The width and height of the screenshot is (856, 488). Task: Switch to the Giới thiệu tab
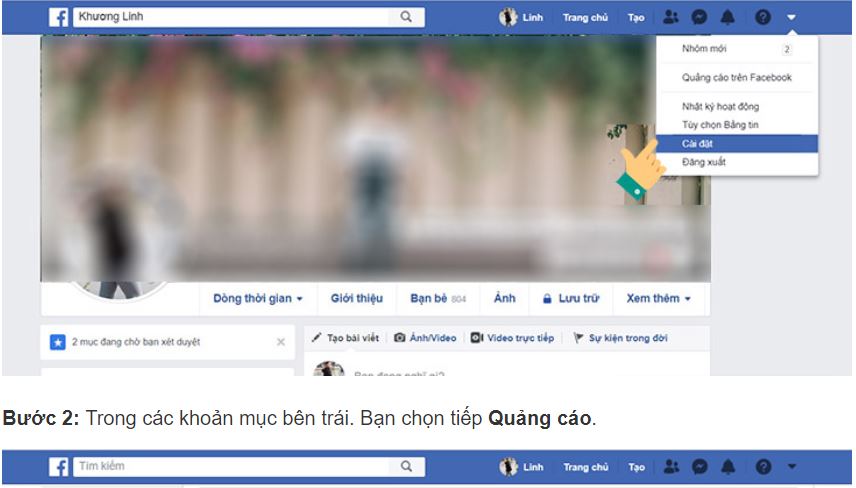point(356,299)
